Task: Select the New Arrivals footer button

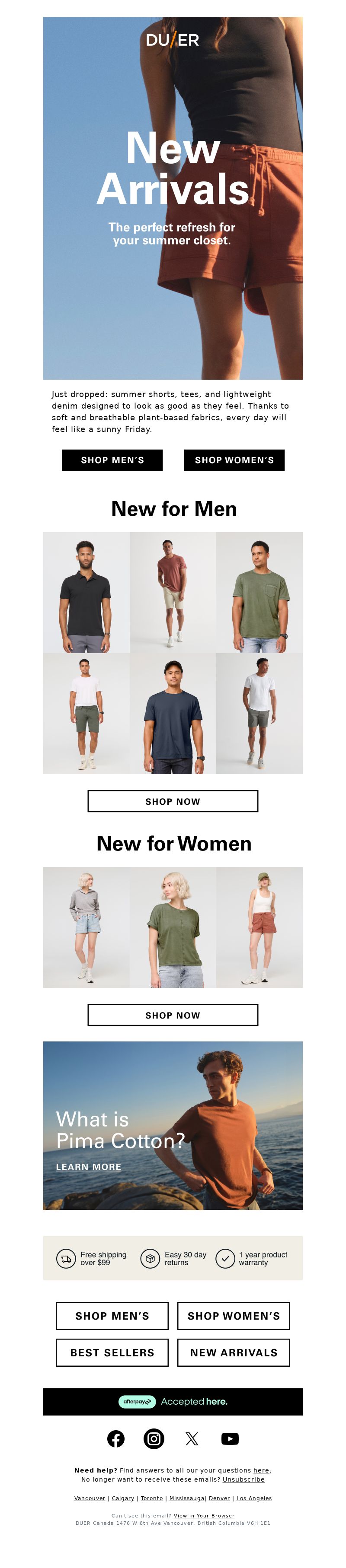Action: coord(233,1352)
